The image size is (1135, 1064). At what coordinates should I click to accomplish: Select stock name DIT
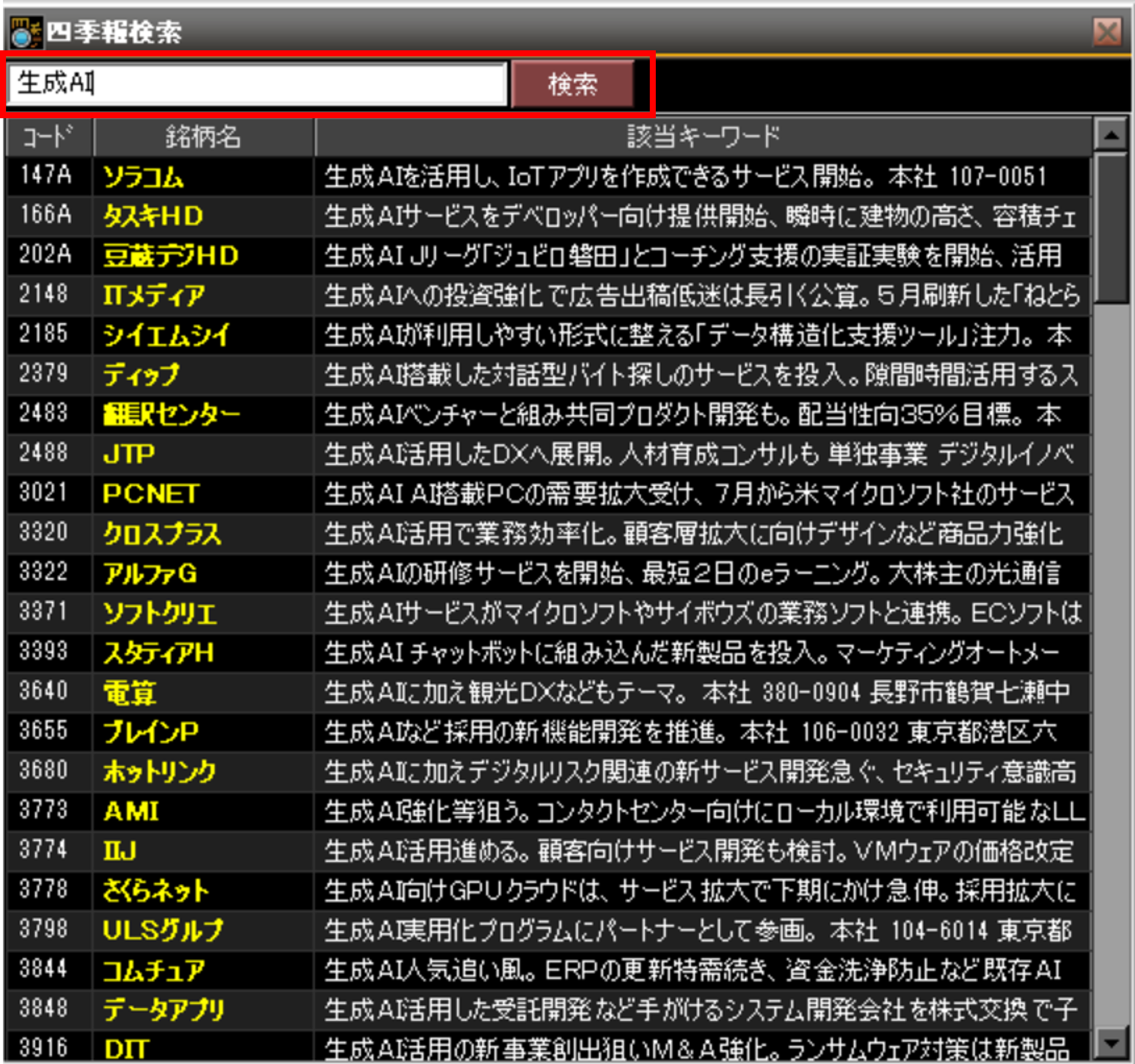click(127, 1050)
